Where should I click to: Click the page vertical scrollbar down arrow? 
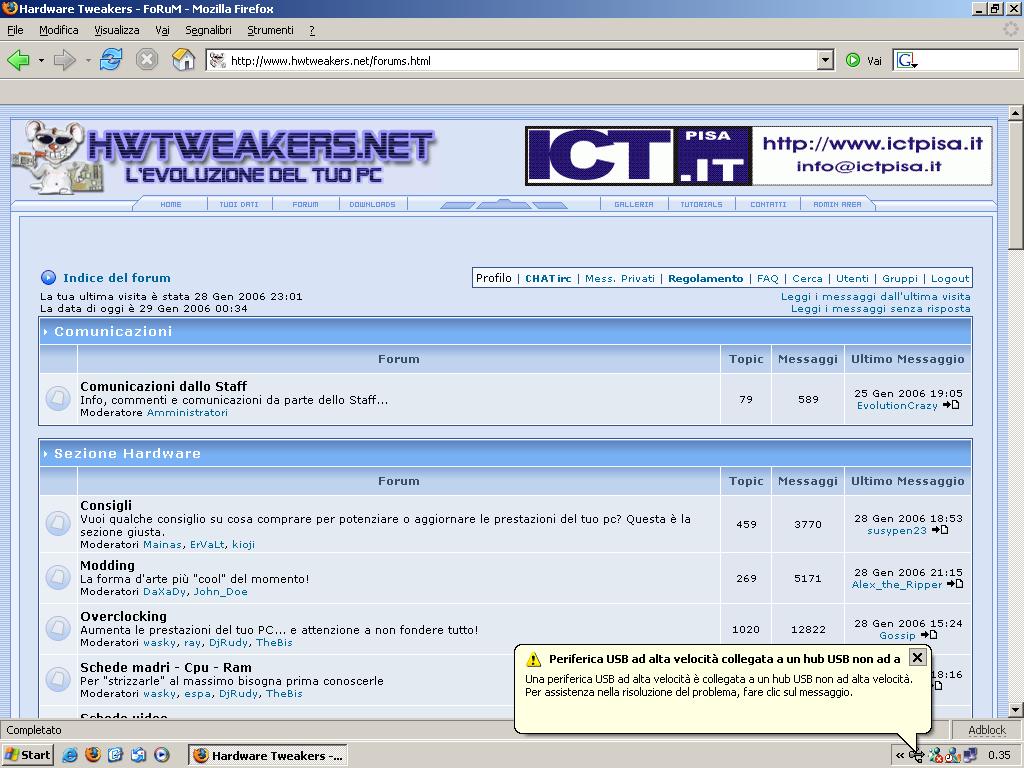point(1016,710)
